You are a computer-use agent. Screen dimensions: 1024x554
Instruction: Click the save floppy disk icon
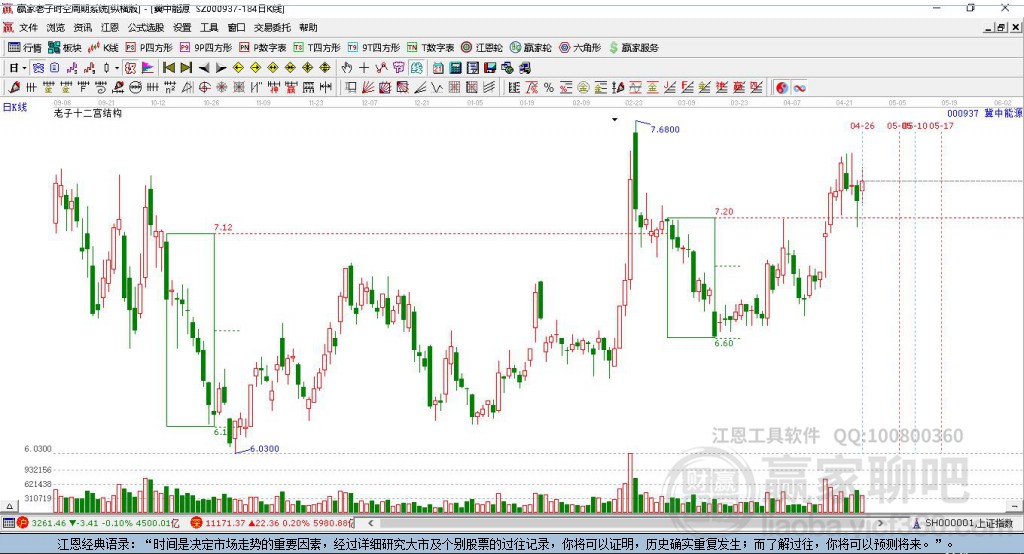pyautogui.click(x=490, y=68)
